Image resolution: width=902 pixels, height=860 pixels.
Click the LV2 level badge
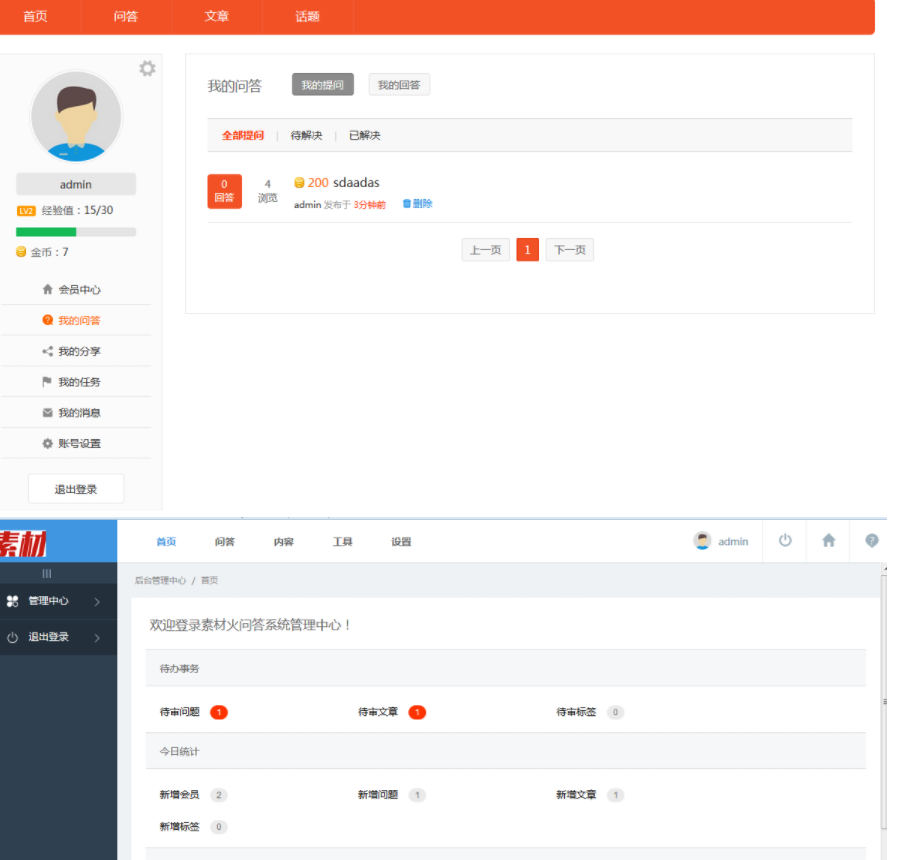26,211
